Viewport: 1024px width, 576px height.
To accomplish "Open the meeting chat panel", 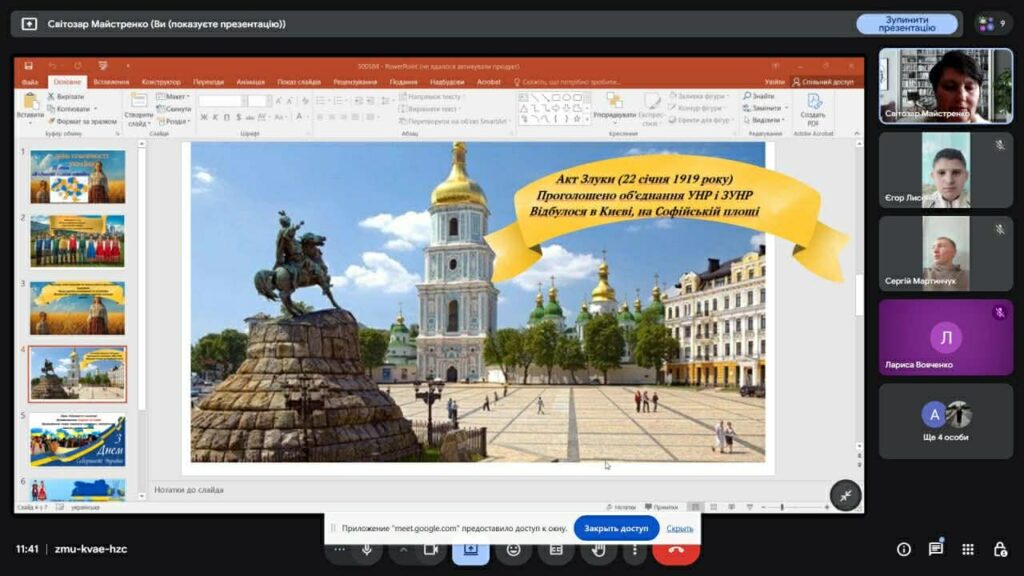I will 936,549.
